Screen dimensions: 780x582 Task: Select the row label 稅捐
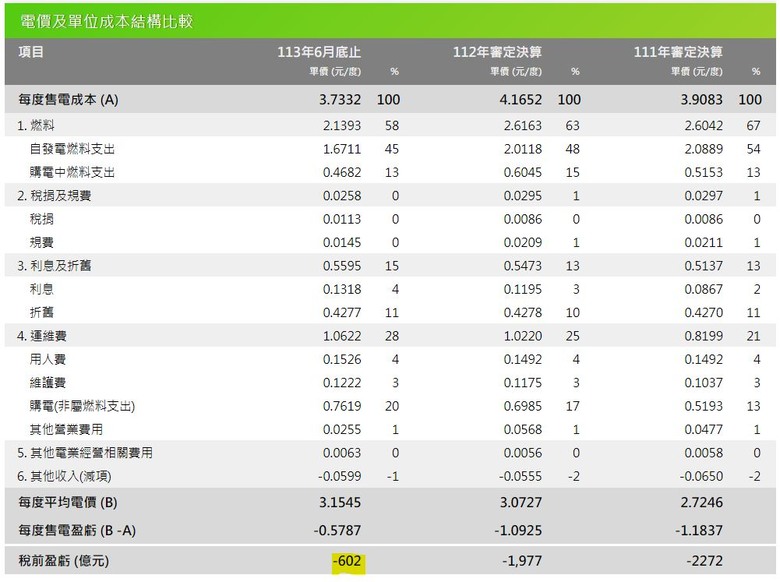(x=41, y=219)
